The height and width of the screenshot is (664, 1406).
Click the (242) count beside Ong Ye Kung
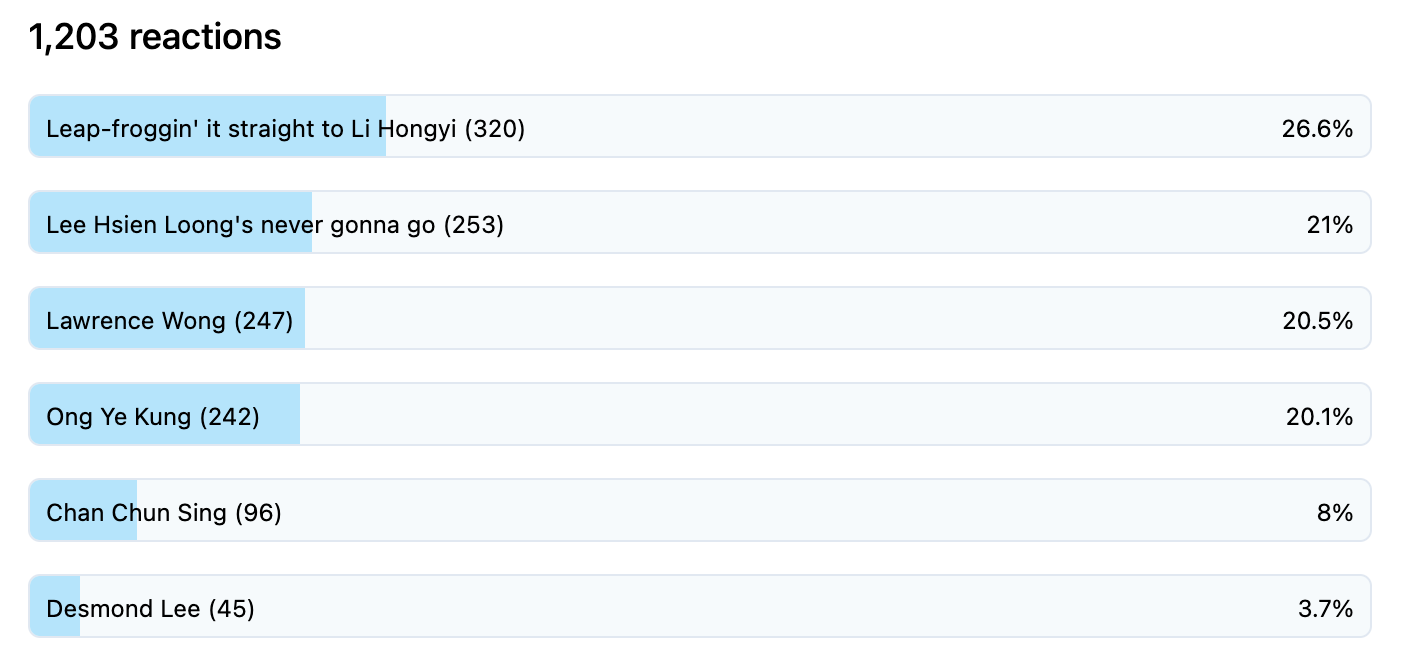[x=229, y=416]
